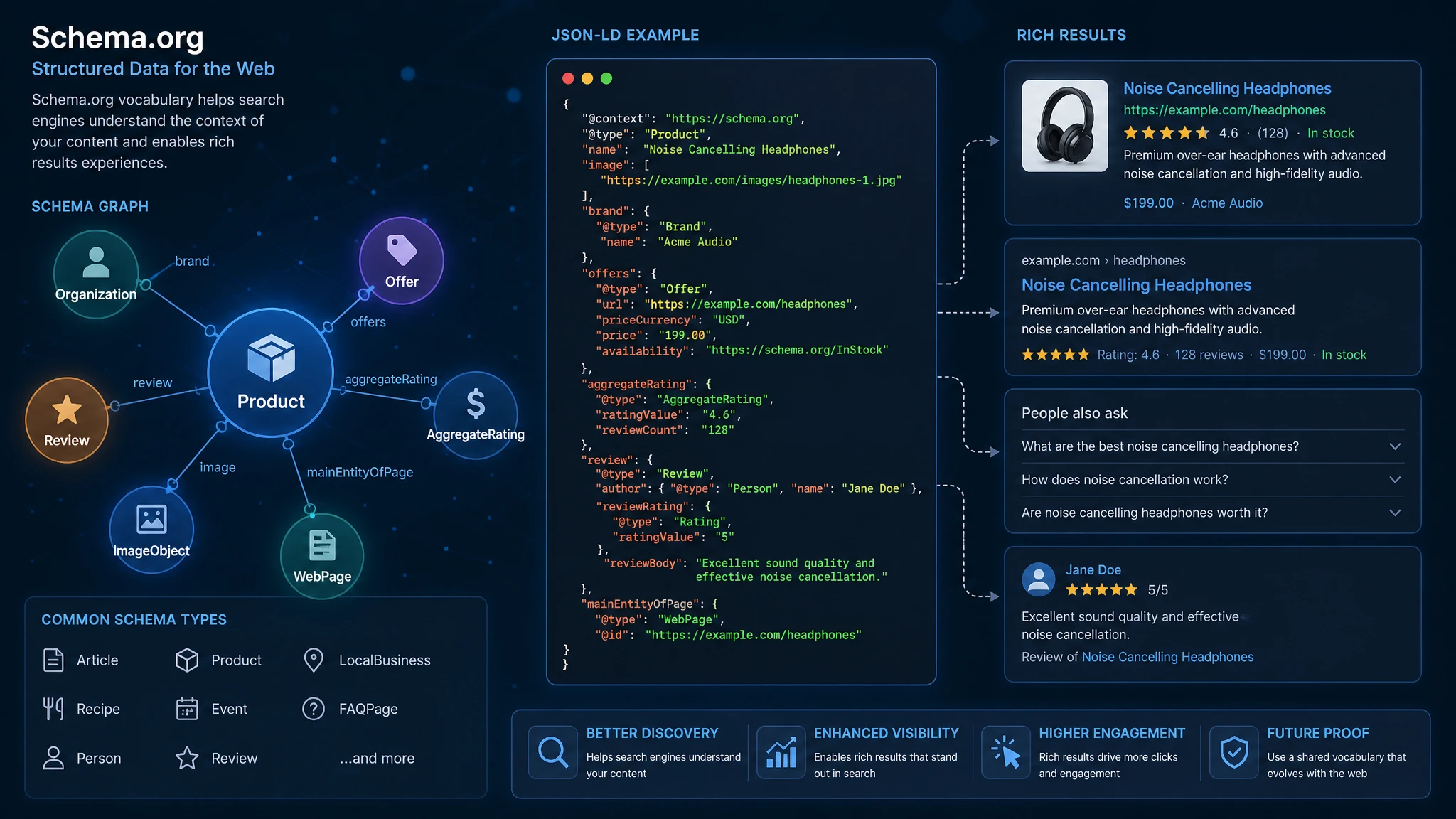Image resolution: width=1456 pixels, height=819 pixels.
Task: Click the green dot in code window
Action: [606, 78]
